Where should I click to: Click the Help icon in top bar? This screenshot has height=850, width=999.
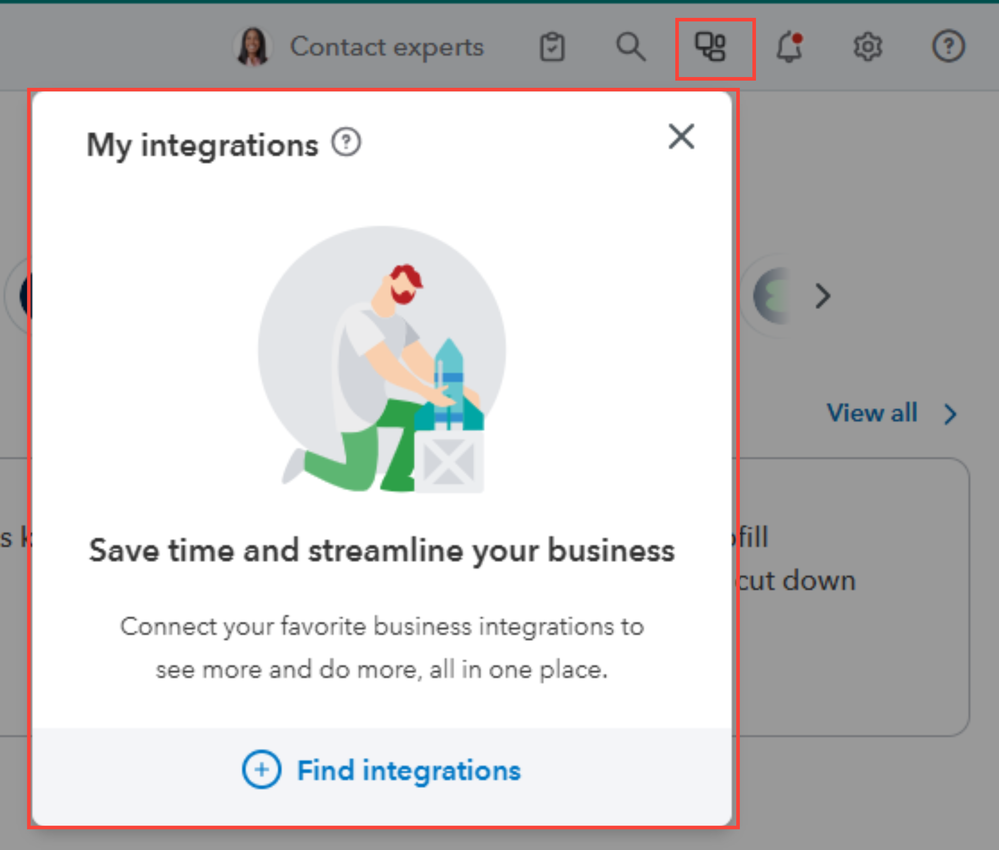[948, 47]
